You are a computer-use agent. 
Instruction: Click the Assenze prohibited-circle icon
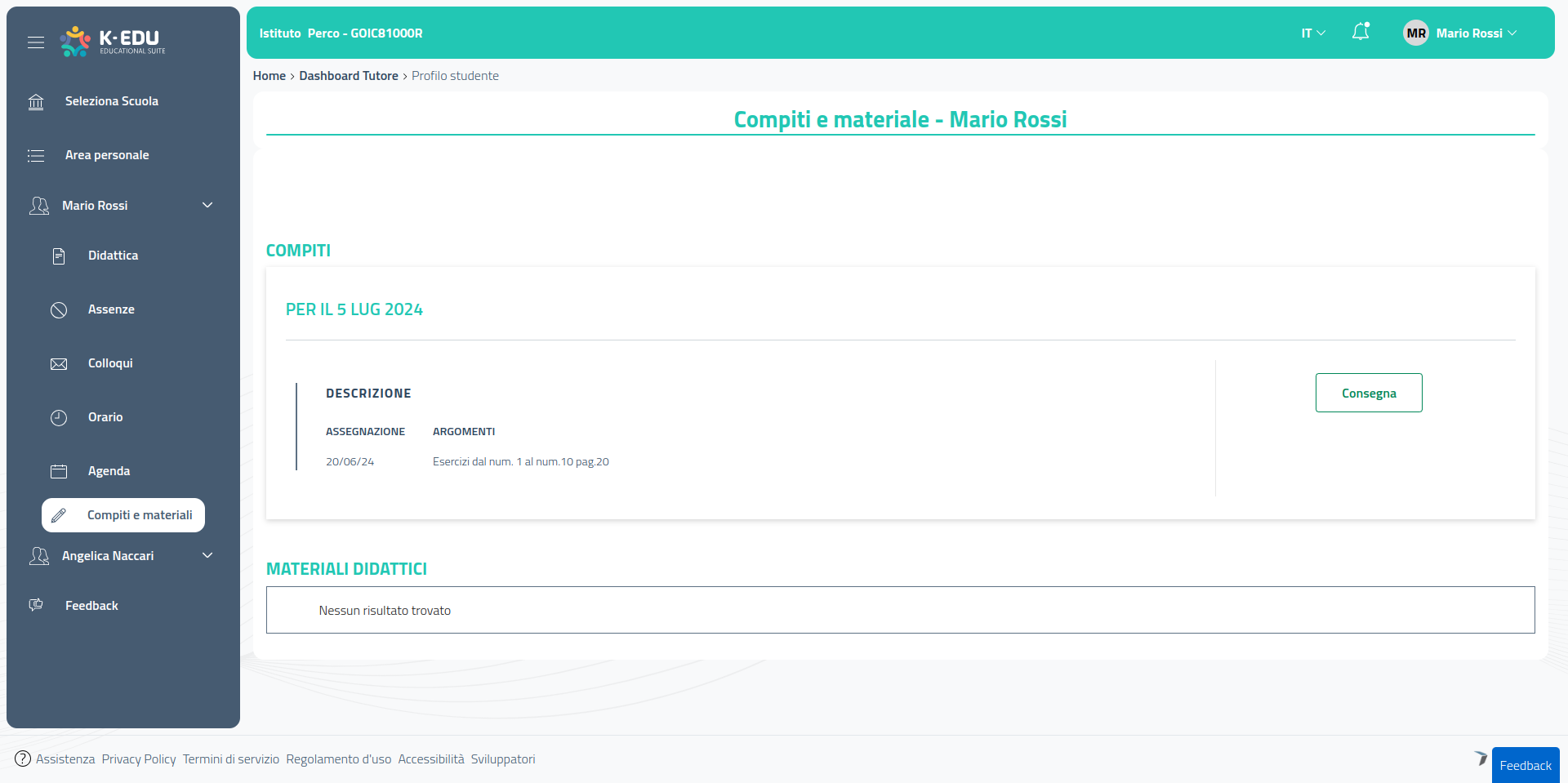tap(59, 310)
